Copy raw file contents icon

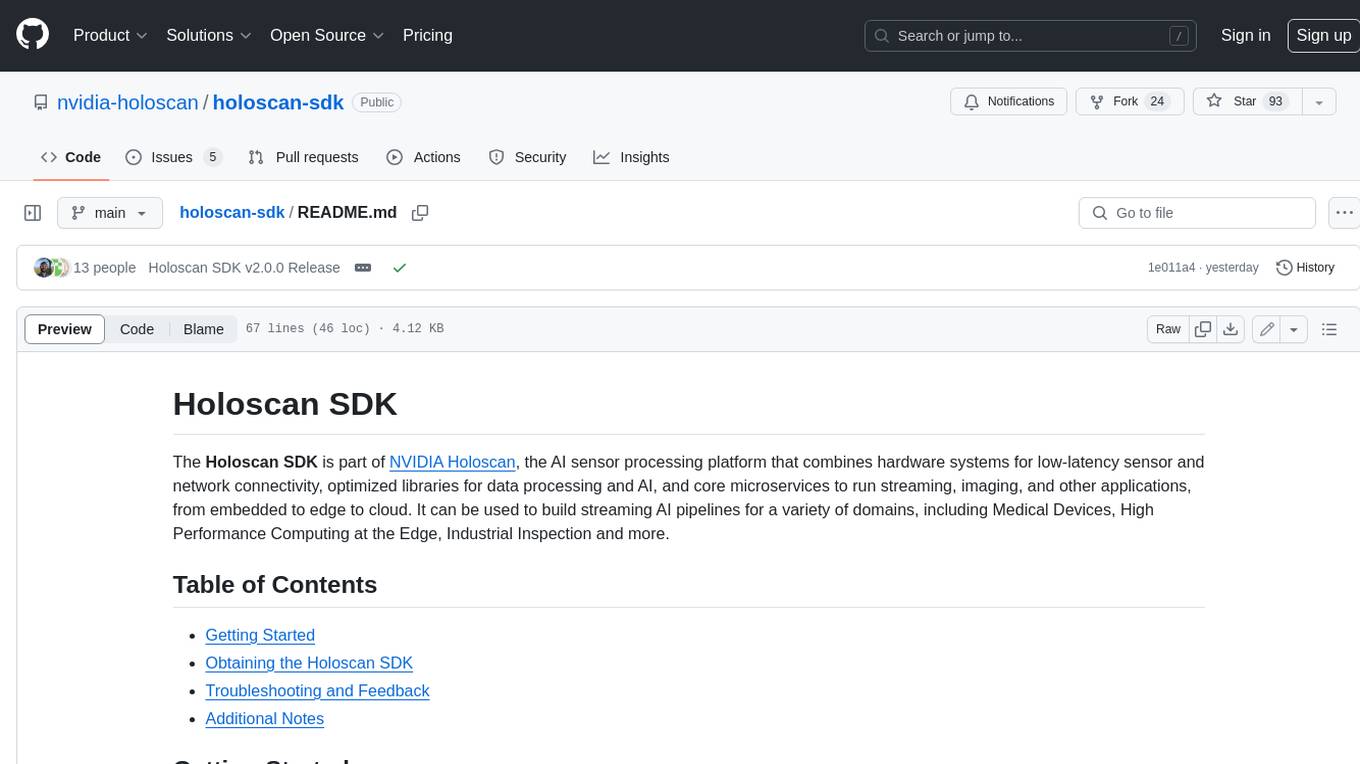coord(1203,329)
